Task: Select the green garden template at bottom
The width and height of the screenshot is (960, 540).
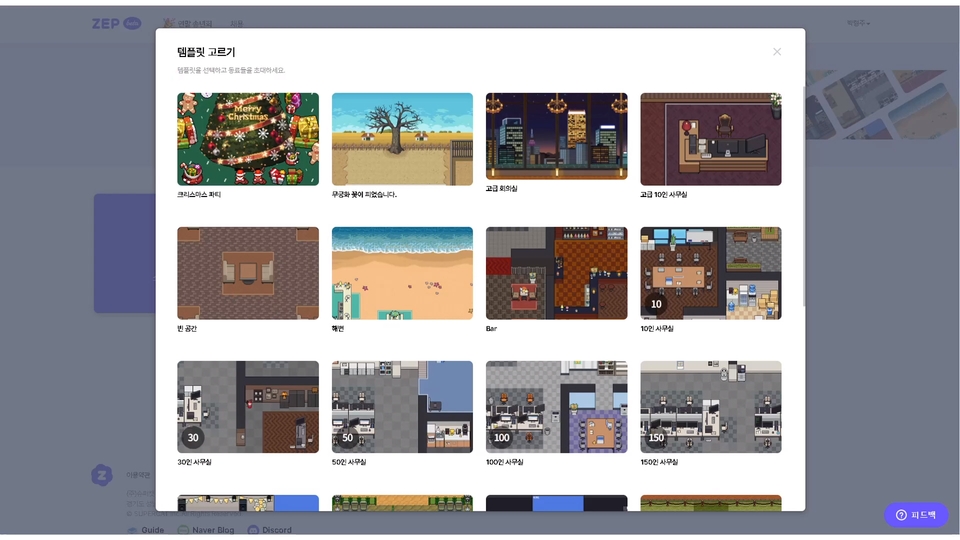Action: click(402, 503)
